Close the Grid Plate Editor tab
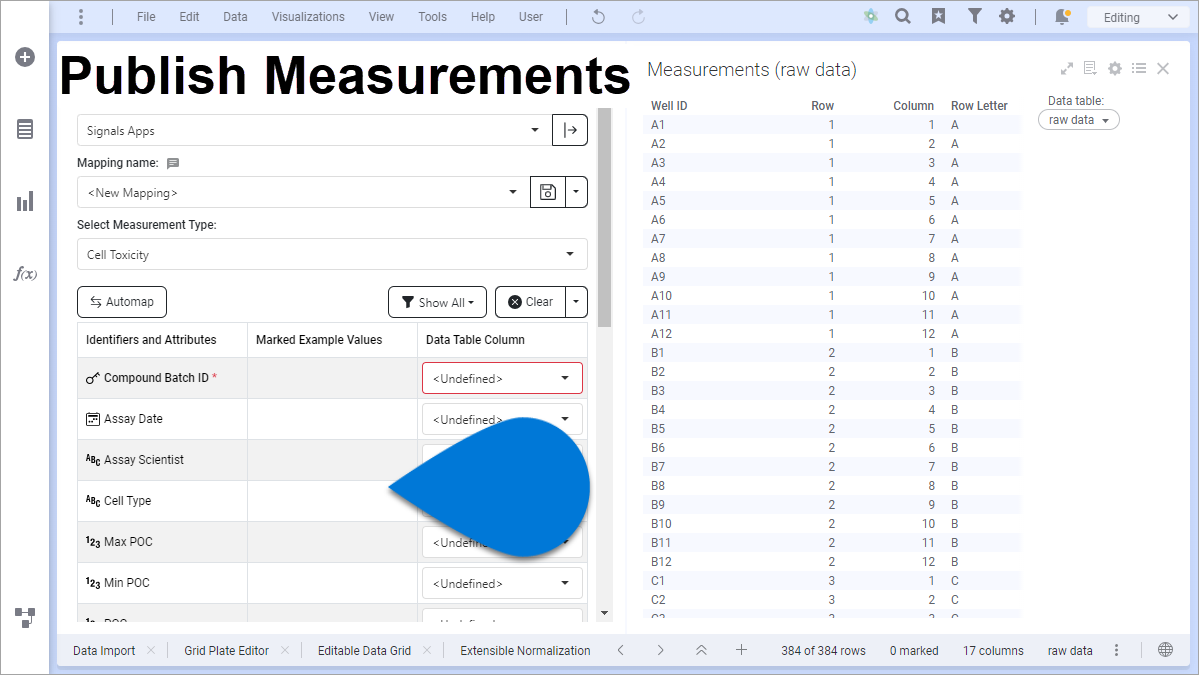This screenshot has height=675, width=1199. (x=284, y=650)
